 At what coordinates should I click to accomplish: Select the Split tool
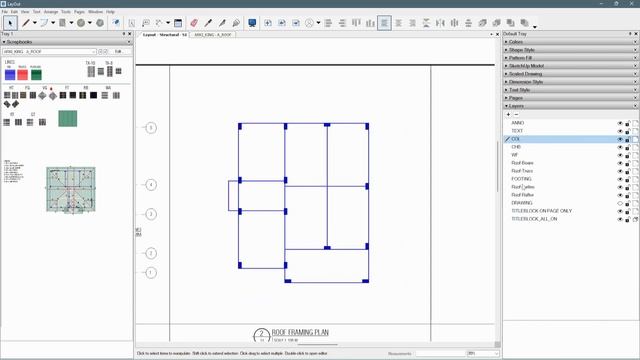[222, 23]
